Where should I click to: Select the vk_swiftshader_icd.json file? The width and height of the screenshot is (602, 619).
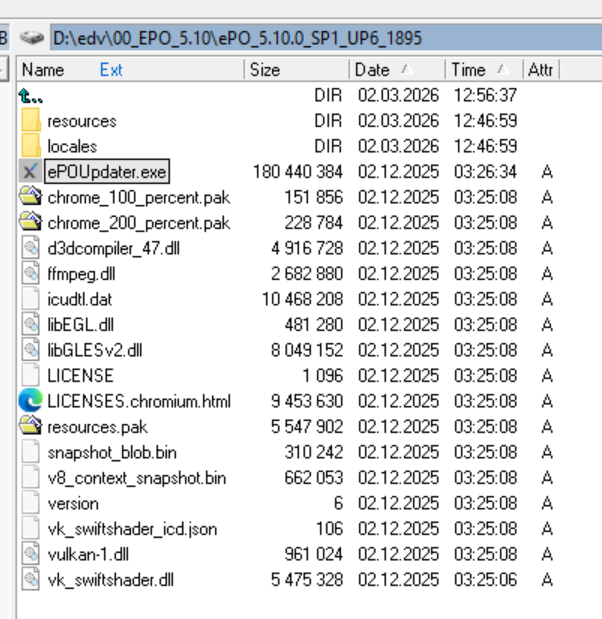point(132,528)
